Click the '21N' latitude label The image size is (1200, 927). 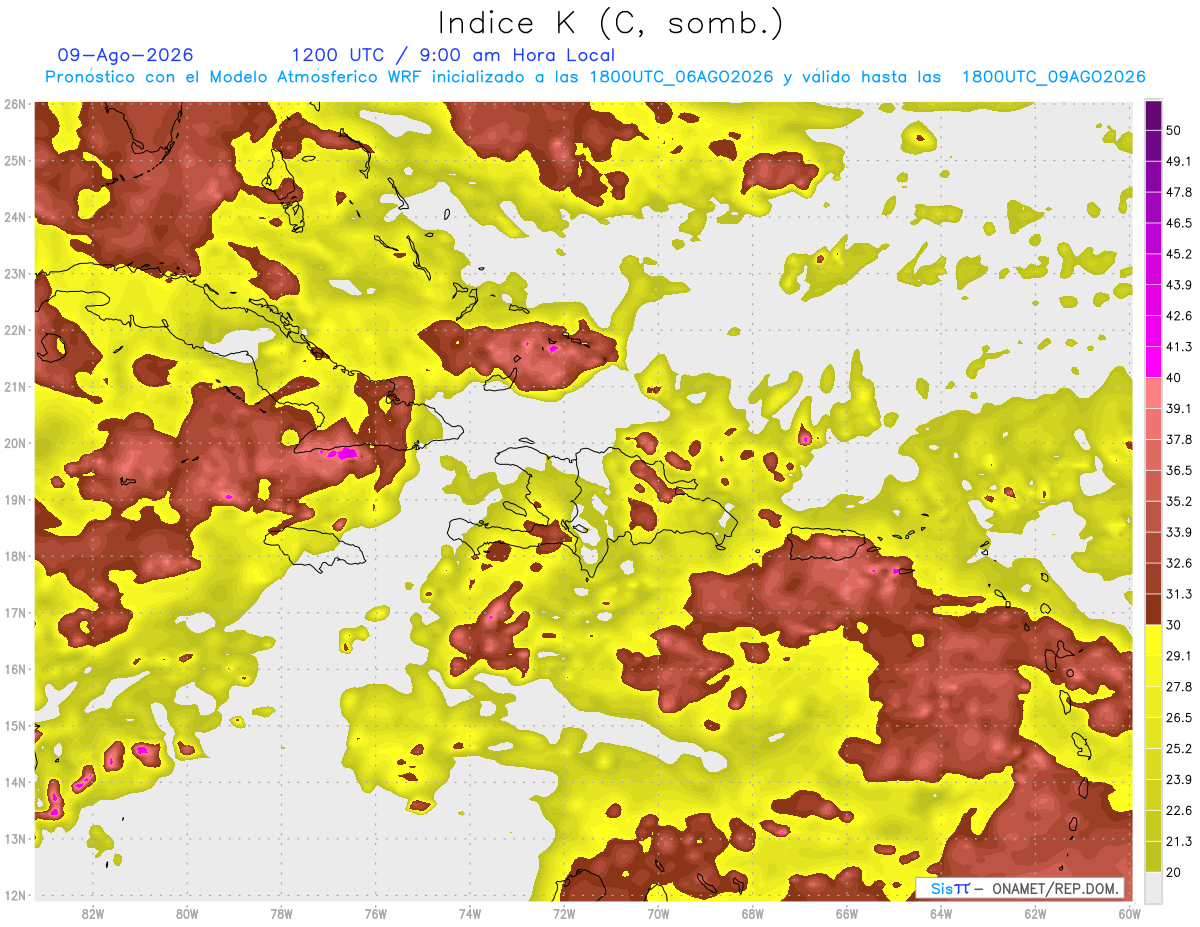pos(15,386)
